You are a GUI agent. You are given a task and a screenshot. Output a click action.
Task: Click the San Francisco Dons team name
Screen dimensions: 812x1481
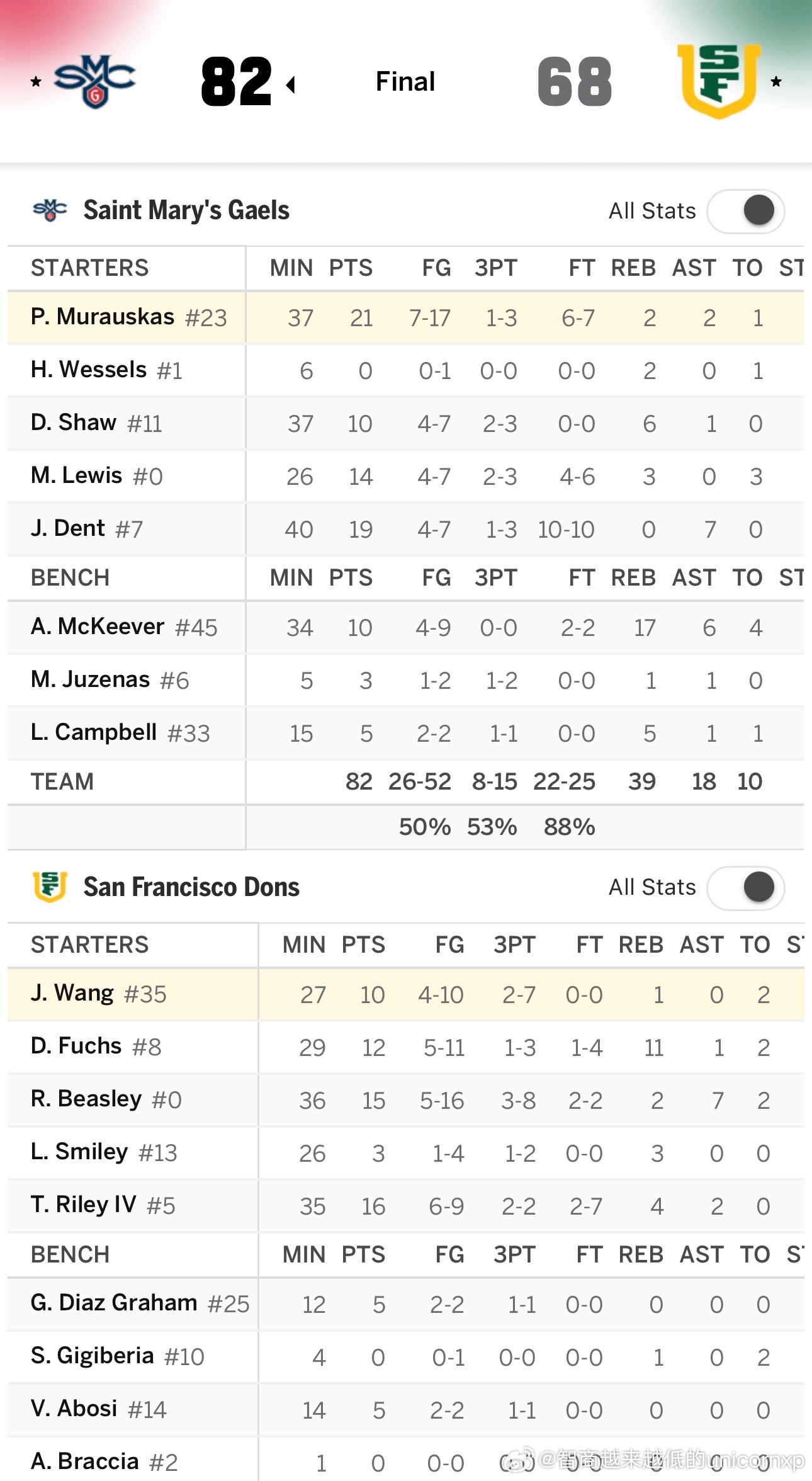(191, 887)
